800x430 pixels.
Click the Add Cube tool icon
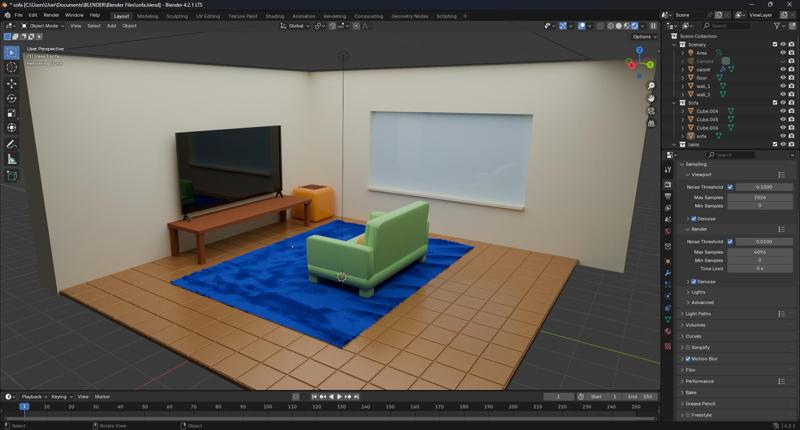12,176
